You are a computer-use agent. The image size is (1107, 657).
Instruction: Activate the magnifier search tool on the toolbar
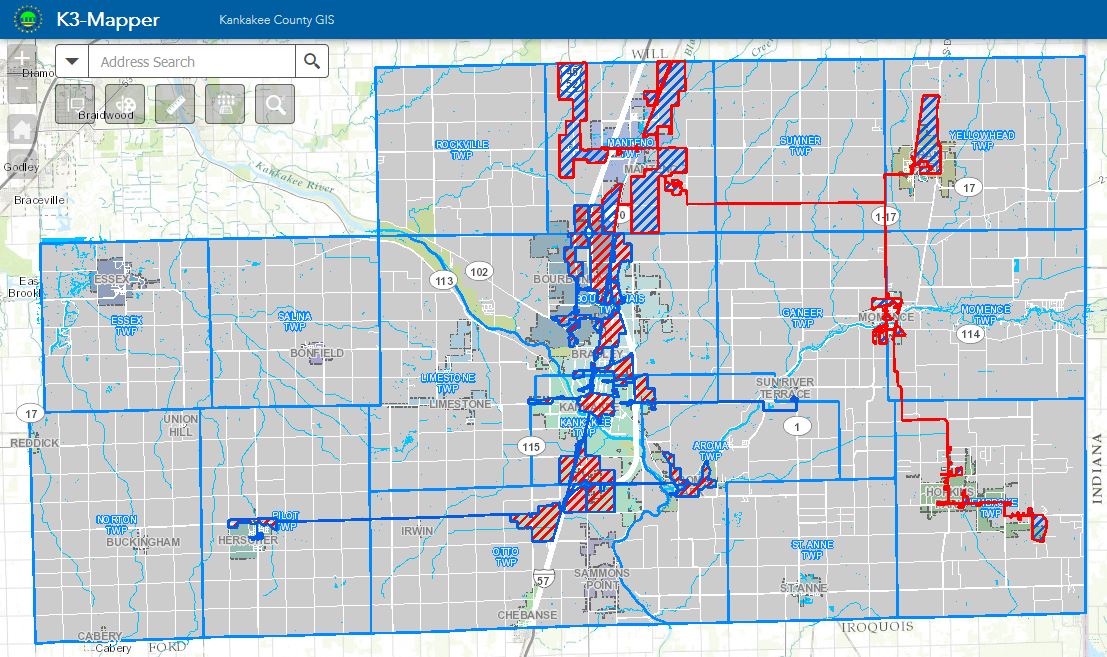274,103
